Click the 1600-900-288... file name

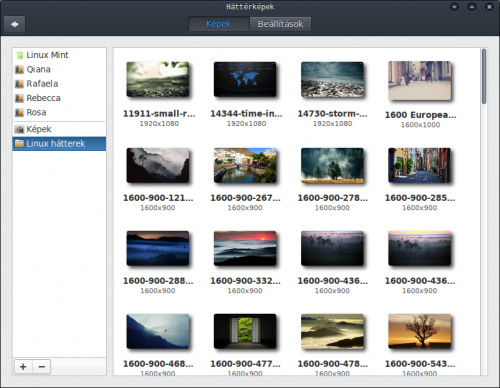pyautogui.click(x=158, y=281)
